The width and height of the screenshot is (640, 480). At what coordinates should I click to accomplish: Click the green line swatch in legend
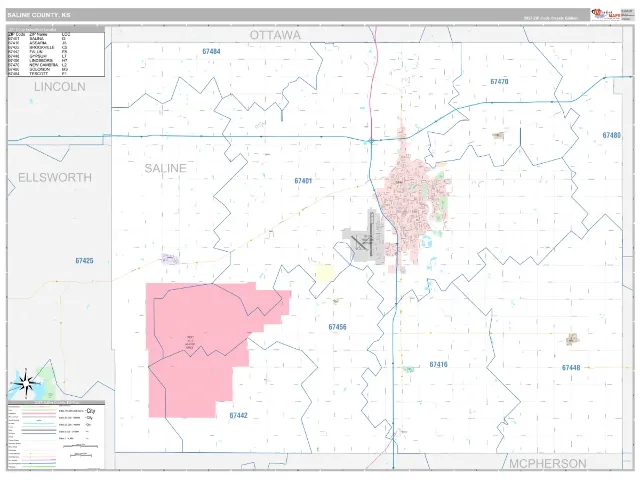[39, 466]
